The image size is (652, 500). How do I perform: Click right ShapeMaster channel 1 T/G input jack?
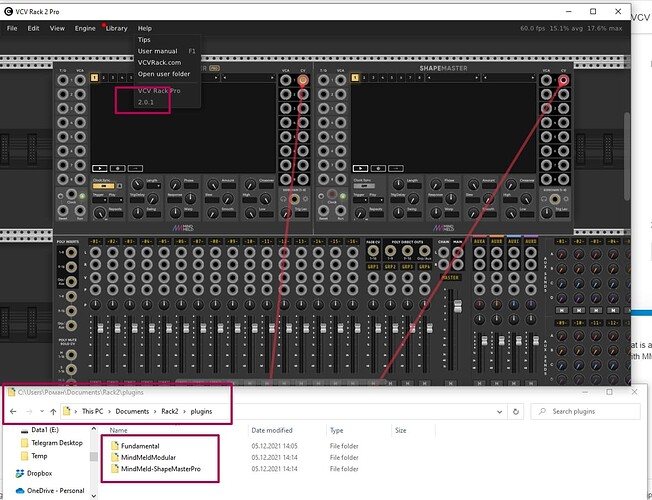click(324, 80)
